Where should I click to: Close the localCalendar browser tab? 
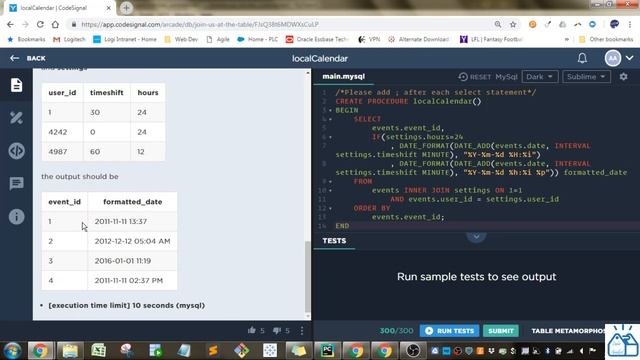click(x=109, y=8)
